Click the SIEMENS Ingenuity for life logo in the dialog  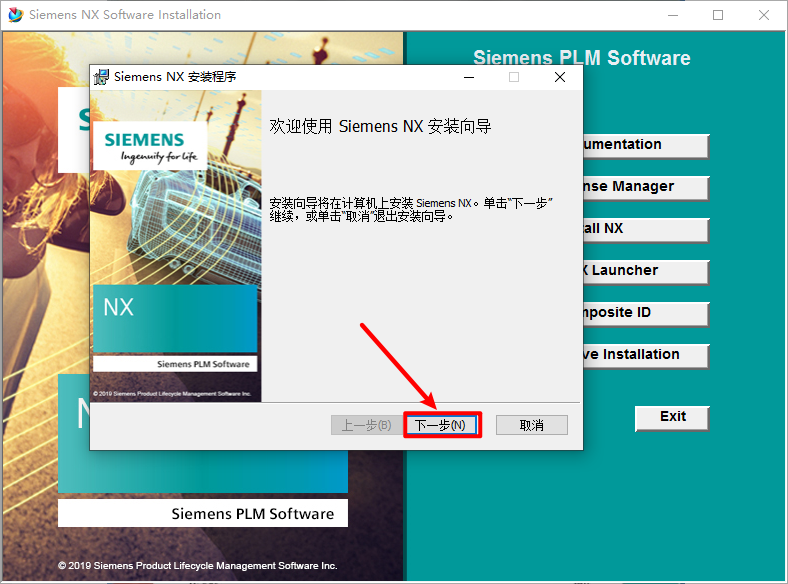(x=150, y=146)
